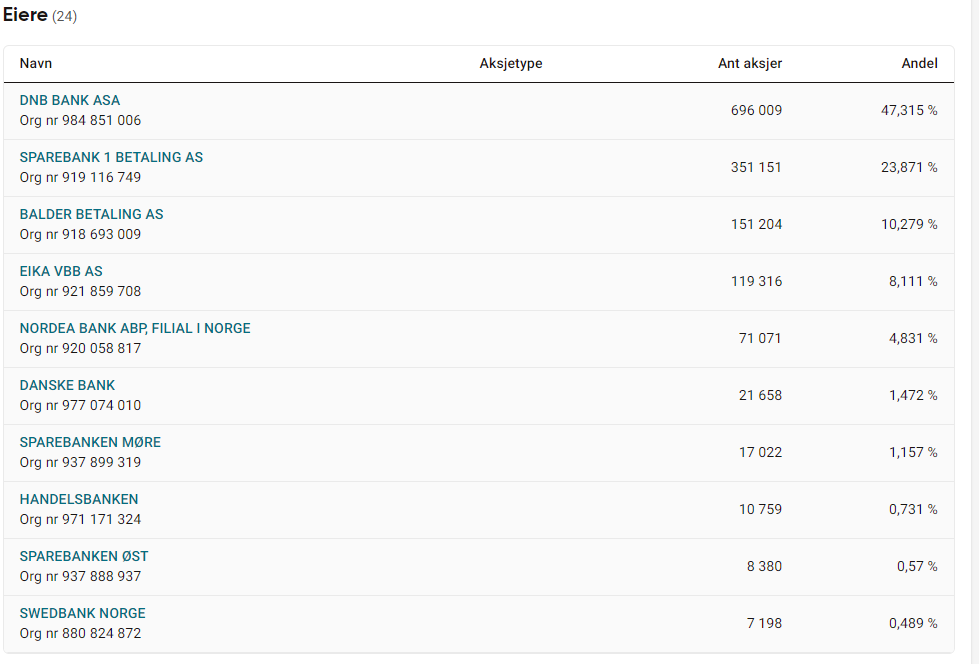Image resolution: width=979 pixels, height=664 pixels.
Task: Click the 23,871 % share value
Action: pos(909,167)
